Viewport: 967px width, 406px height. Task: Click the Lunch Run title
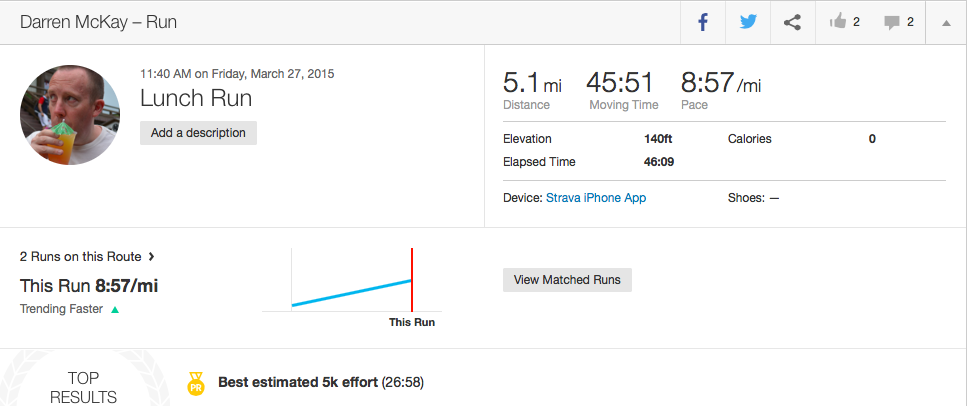tap(195, 99)
